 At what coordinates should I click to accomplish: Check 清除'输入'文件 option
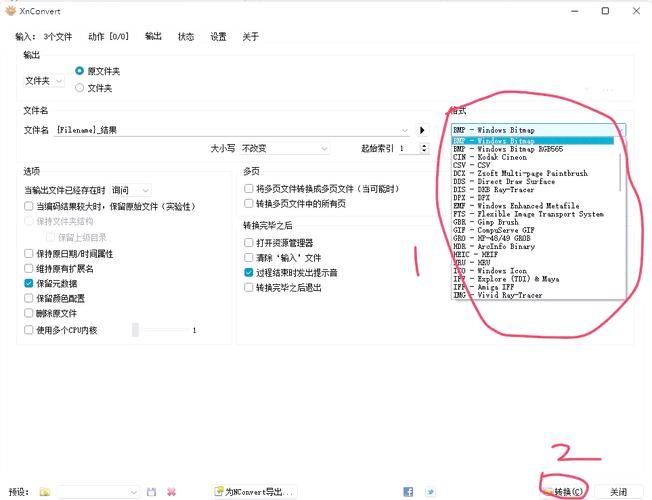pyautogui.click(x=249, y=257)
